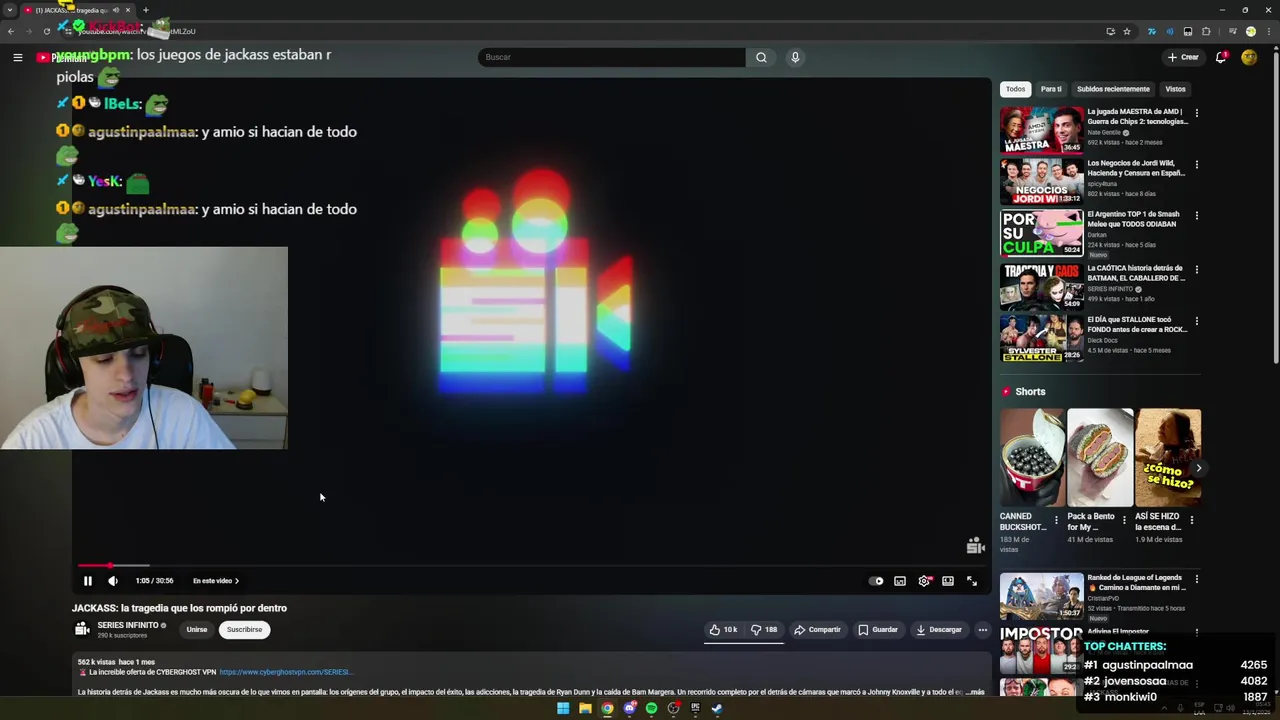Open options for 'El DÍA que STALLONE' video

(1196, 320)
